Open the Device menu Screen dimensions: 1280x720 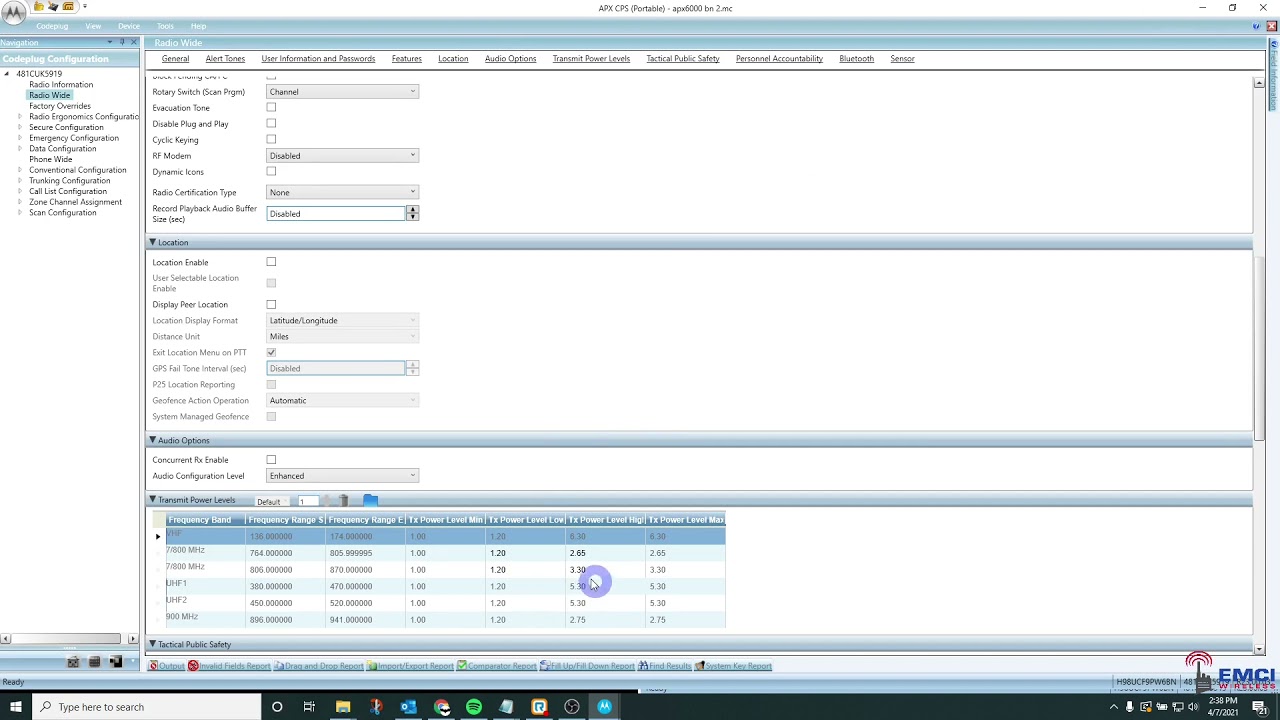tap(129, 26)
